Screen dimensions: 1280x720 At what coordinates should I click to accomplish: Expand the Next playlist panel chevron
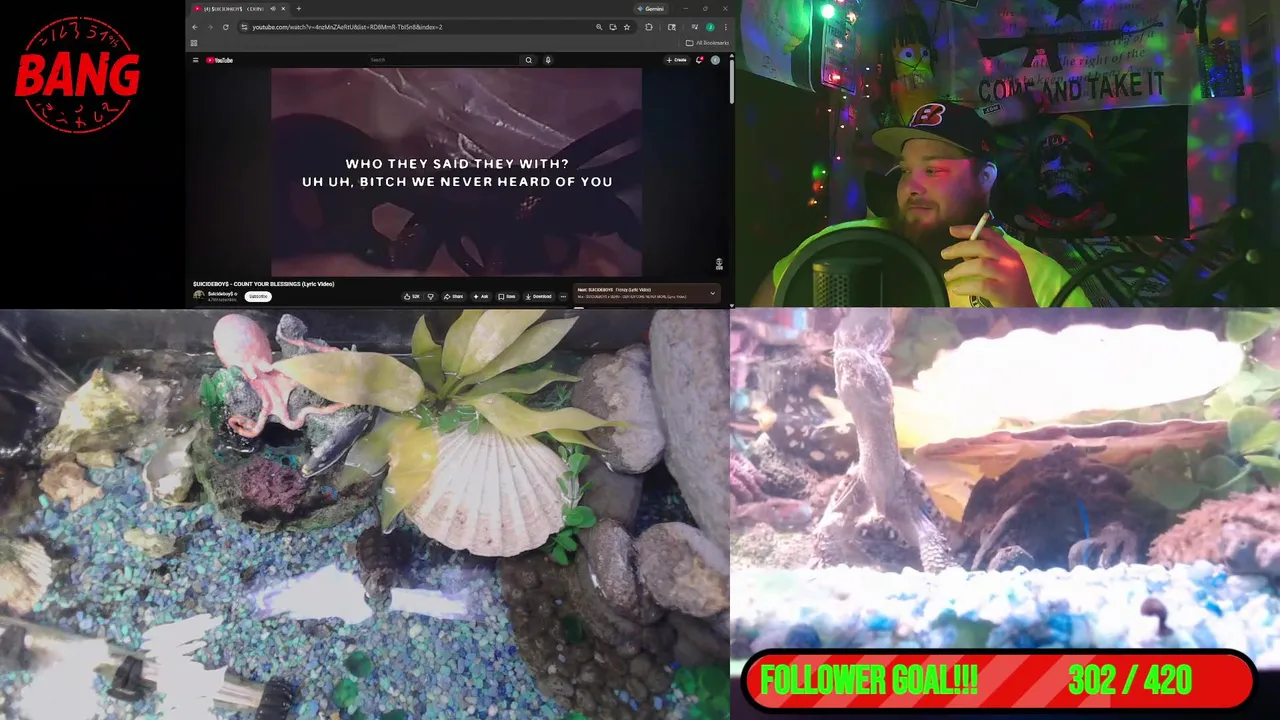(x=713, y=293)
